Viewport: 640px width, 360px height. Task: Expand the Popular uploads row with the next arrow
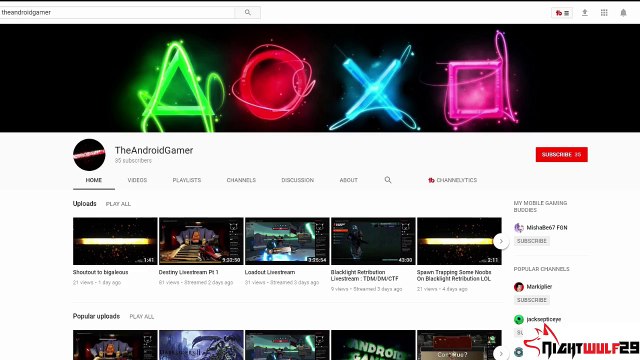pyautogui.click(x=501, y=353)
